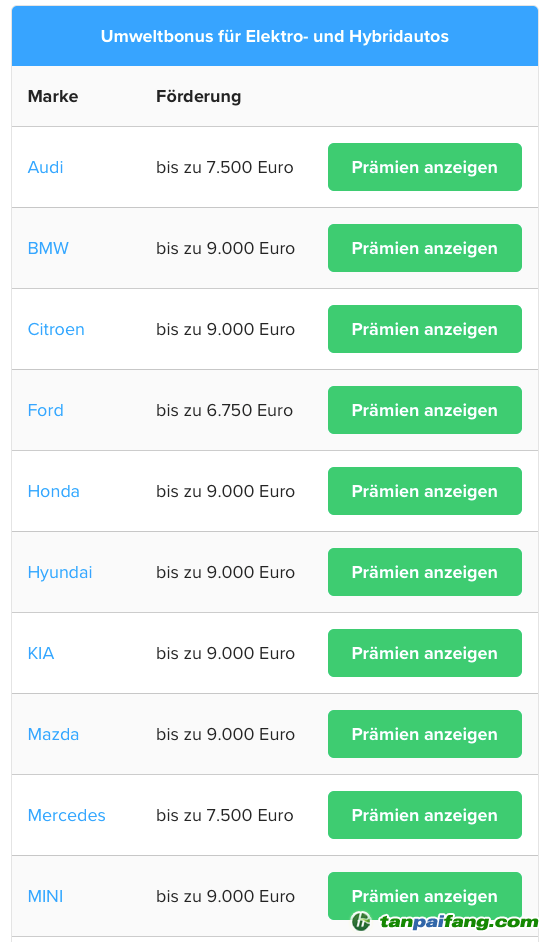Open the Mercedes brand link

(x=67, y=815)
